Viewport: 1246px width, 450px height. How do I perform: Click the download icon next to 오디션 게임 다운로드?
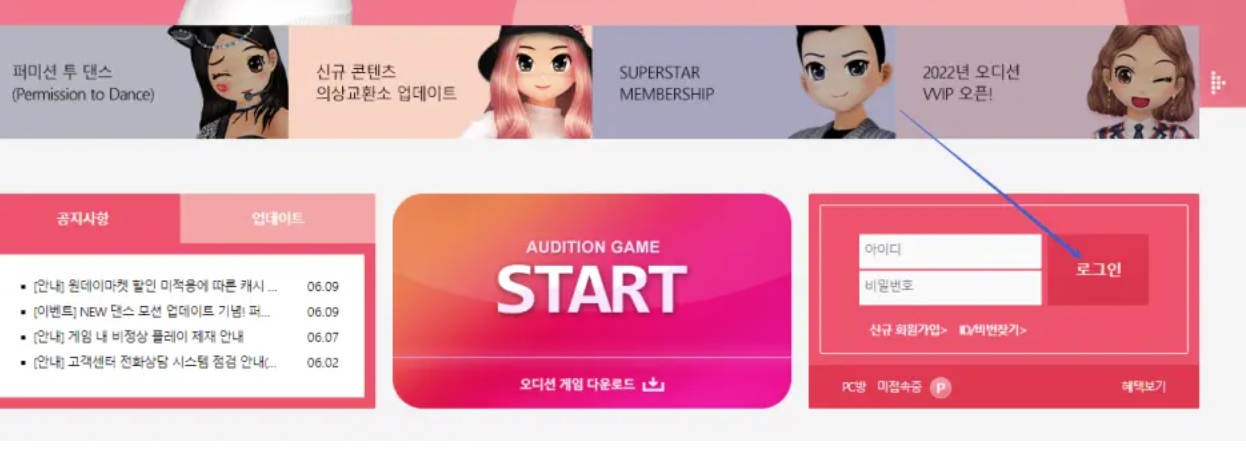click(x=653, y=384)
